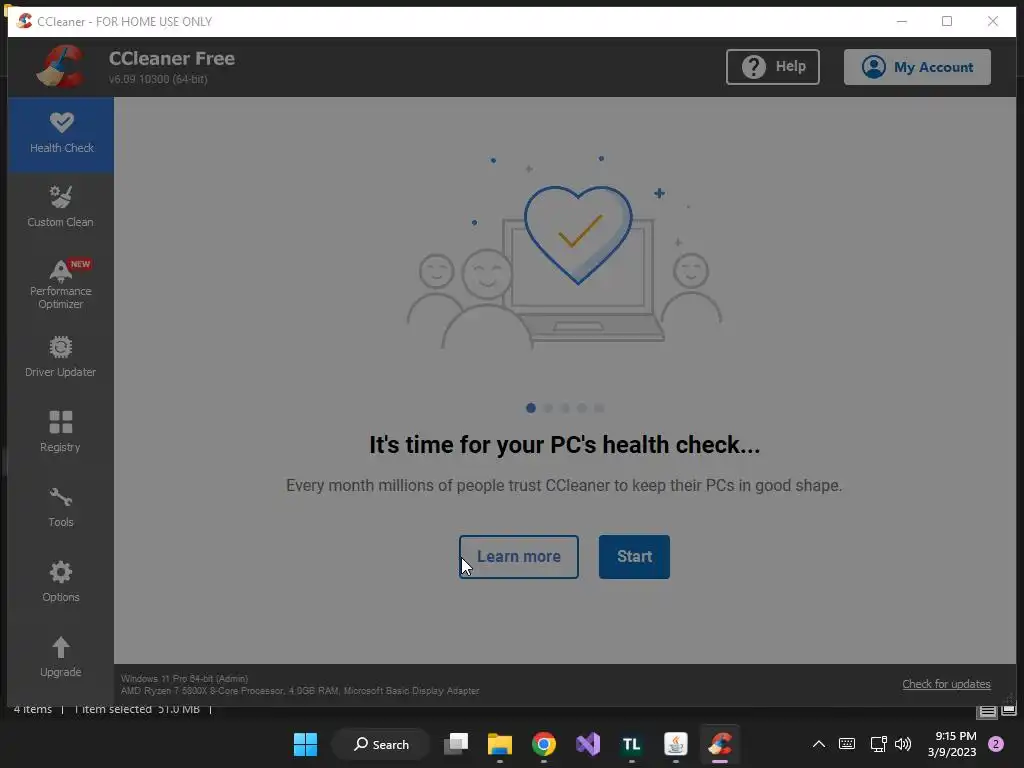1024x768 pixels.
Task: Select the fifth carousel page dot
Action: tap(599, 408)
